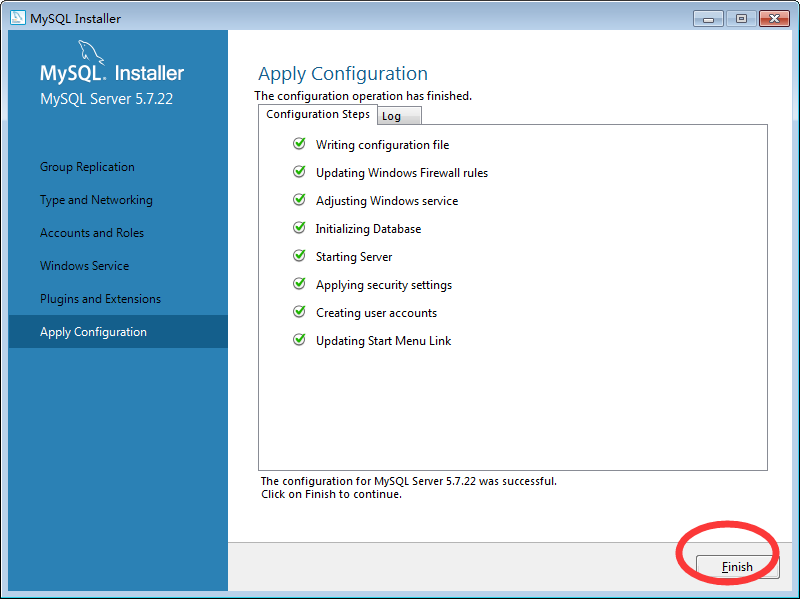The image size is (800, 599).
Task: Click the MySQL Installer title bar icon
Action: (17, 17)
